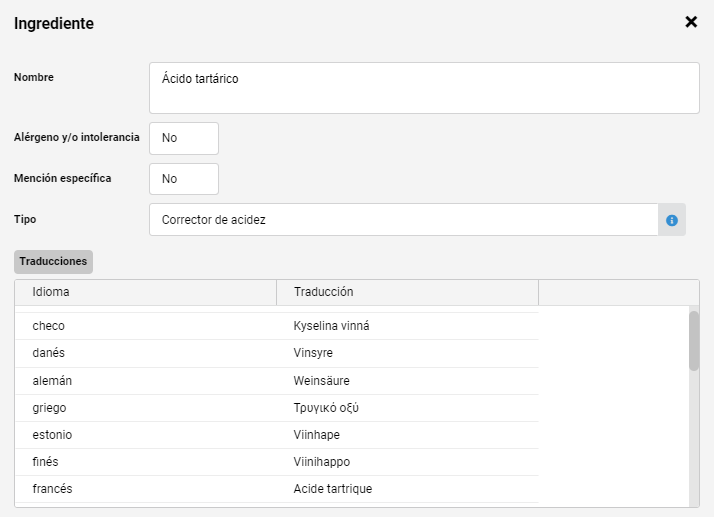Select the Kyselina vinná translation
Image resolution: width=714 pixels, height=517 pixels.
(x=408, y=326)
